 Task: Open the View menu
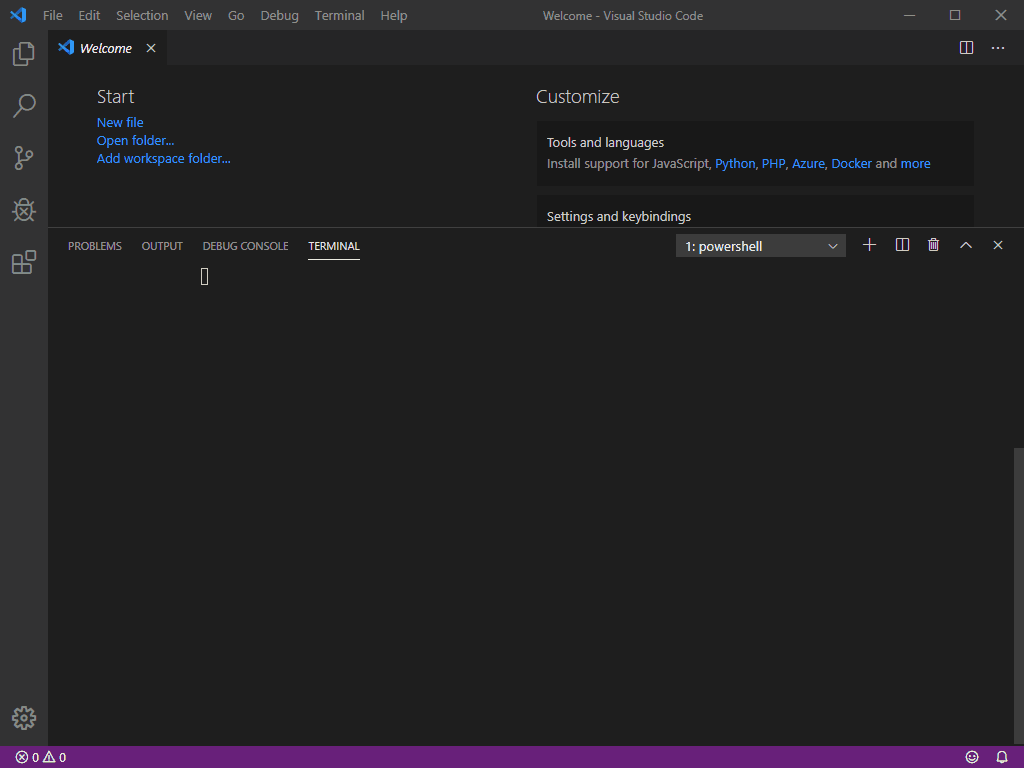click(198, 16)
